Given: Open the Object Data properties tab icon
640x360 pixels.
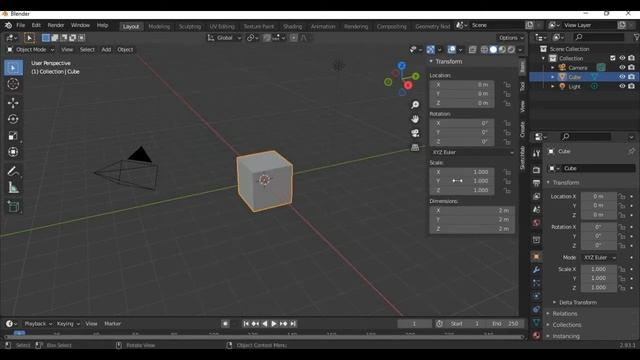Looking at the screenshot, I should [x=536, y=322].
